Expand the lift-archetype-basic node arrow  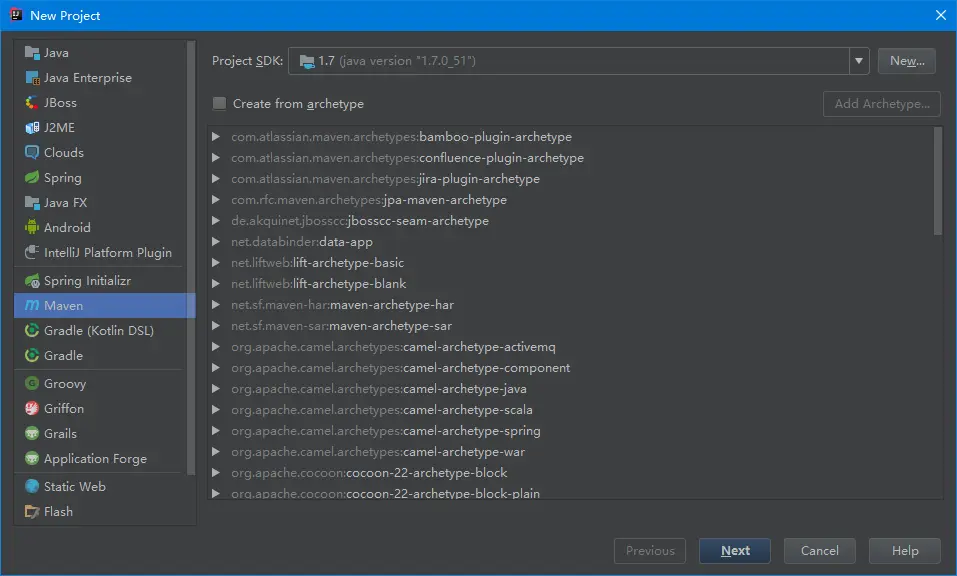pyautogui.click(x=217, y=263)
